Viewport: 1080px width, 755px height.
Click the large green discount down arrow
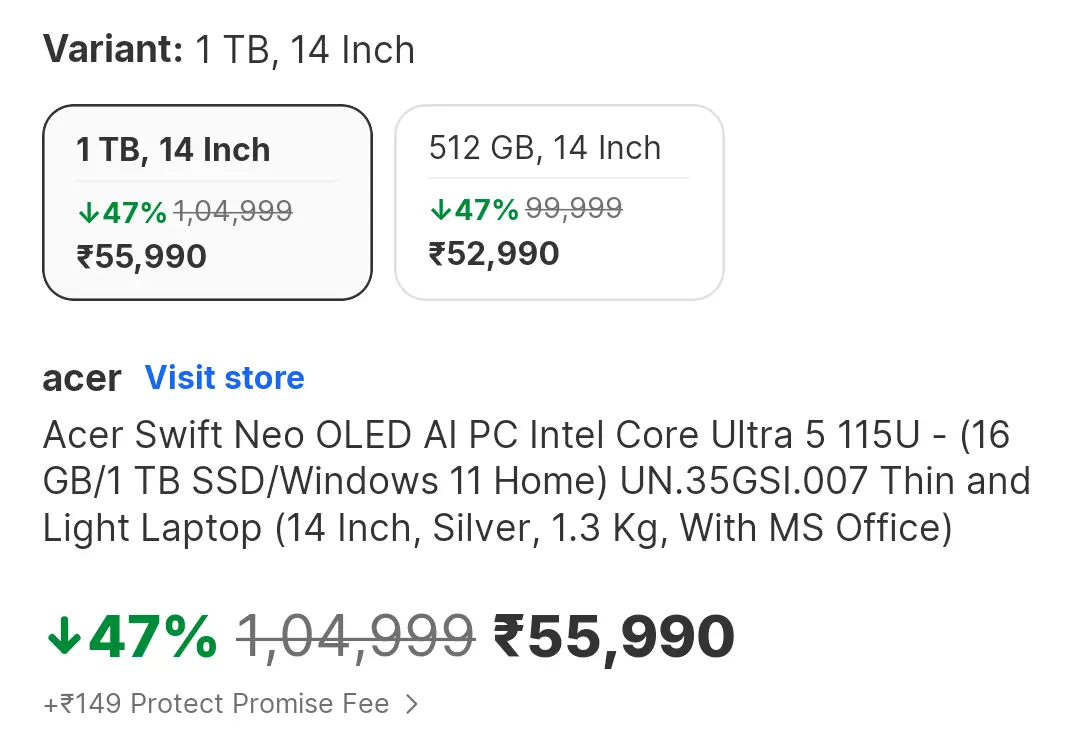(63, 637)
